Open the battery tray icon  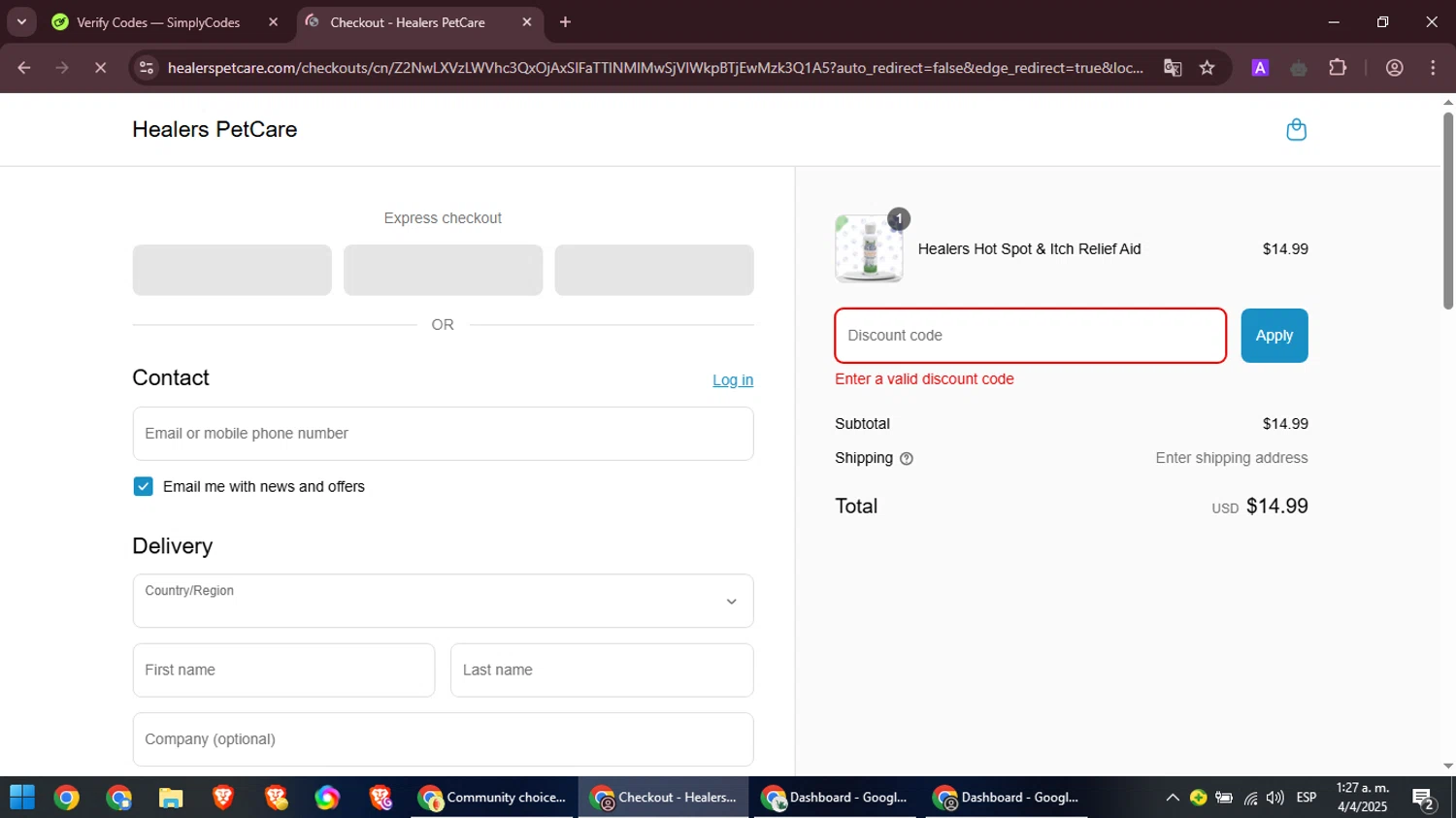click(x=1224, y=798)
